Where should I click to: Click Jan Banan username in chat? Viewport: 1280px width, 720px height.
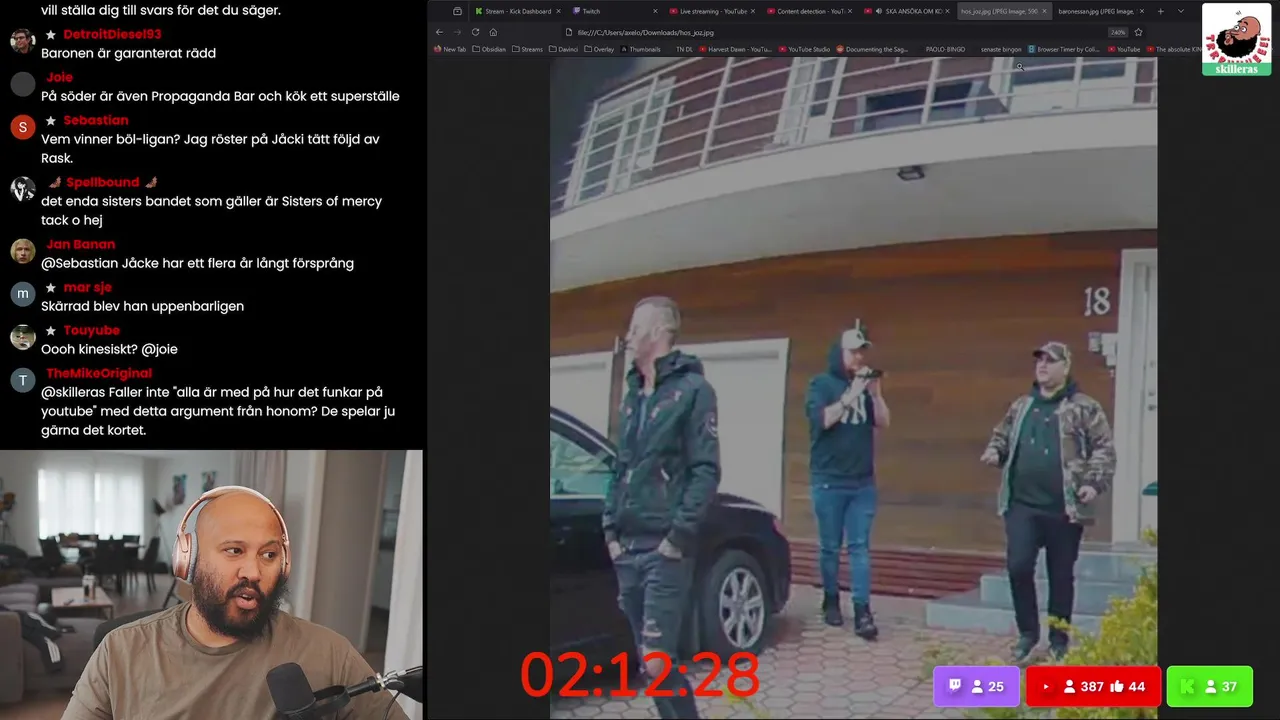click(80, 244)
